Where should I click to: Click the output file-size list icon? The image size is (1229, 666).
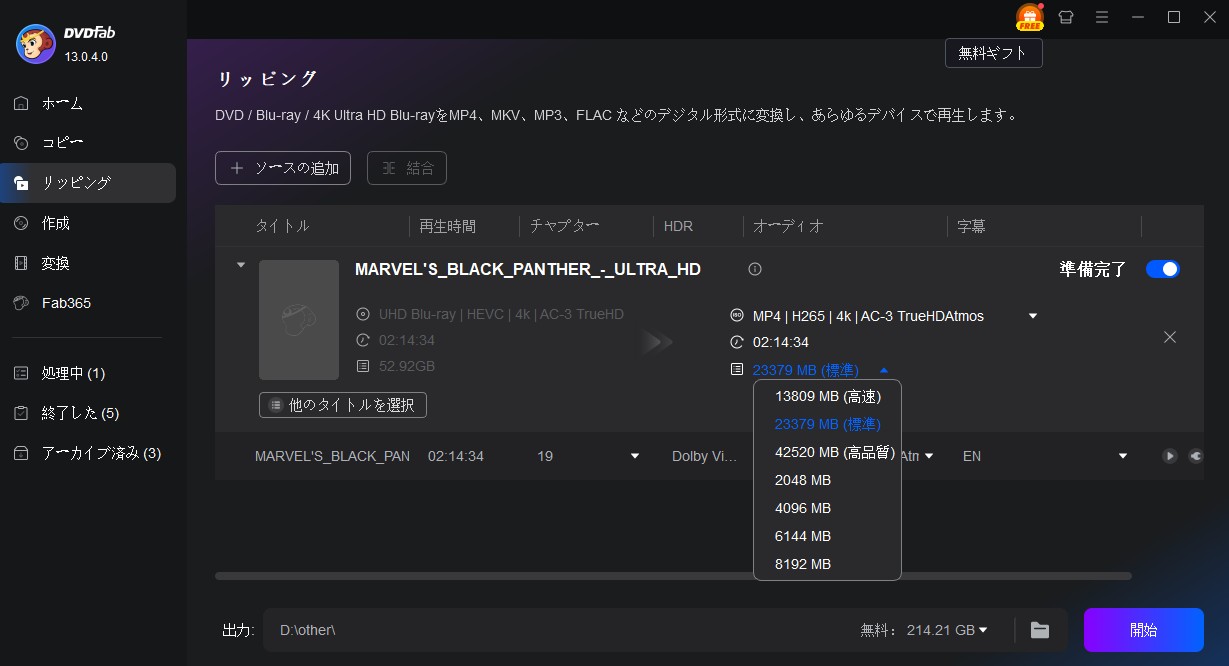737,369
